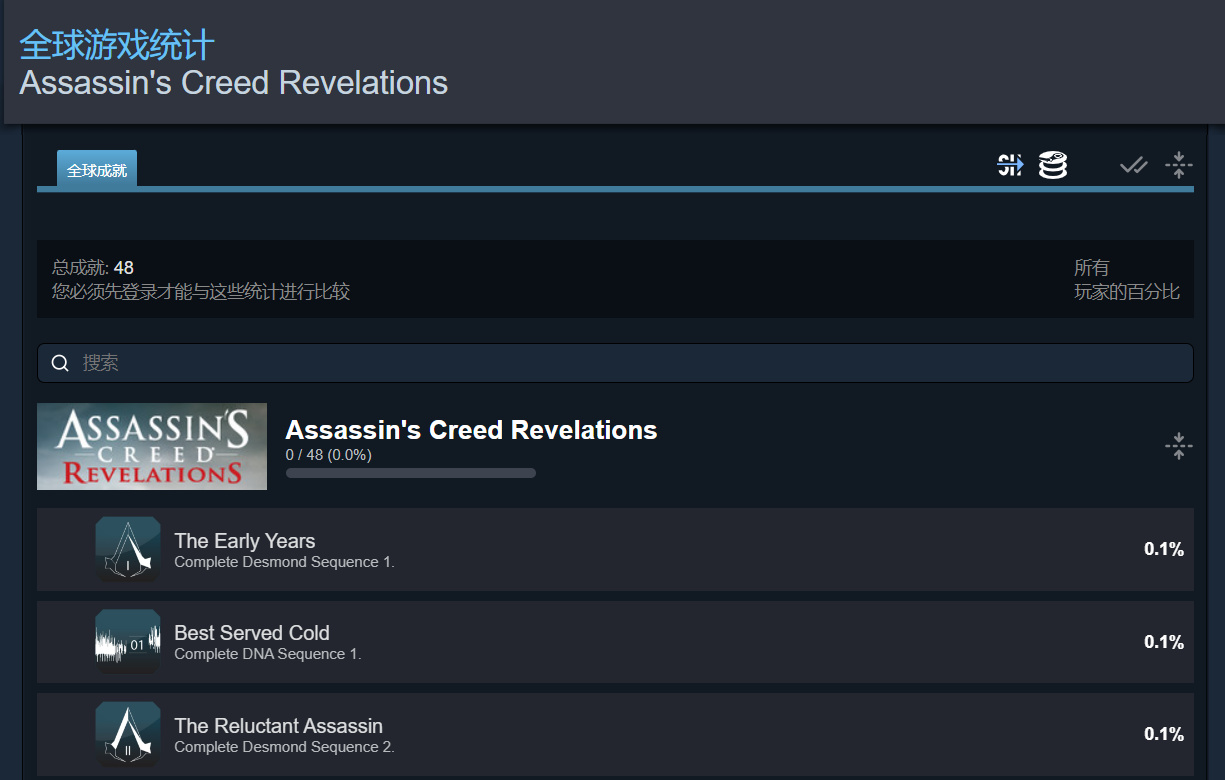Image resolution: width=1225 pixels, height=780 pixels.
Task: Open the Assassin's Creed Revelations banner image
Action: [152, 446]
